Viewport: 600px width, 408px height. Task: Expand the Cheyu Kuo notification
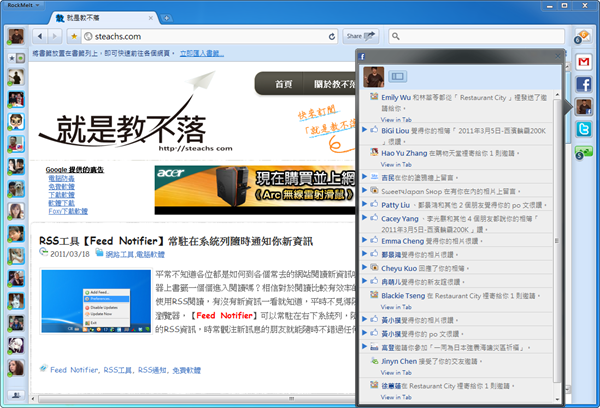click(x=365, y=267)
